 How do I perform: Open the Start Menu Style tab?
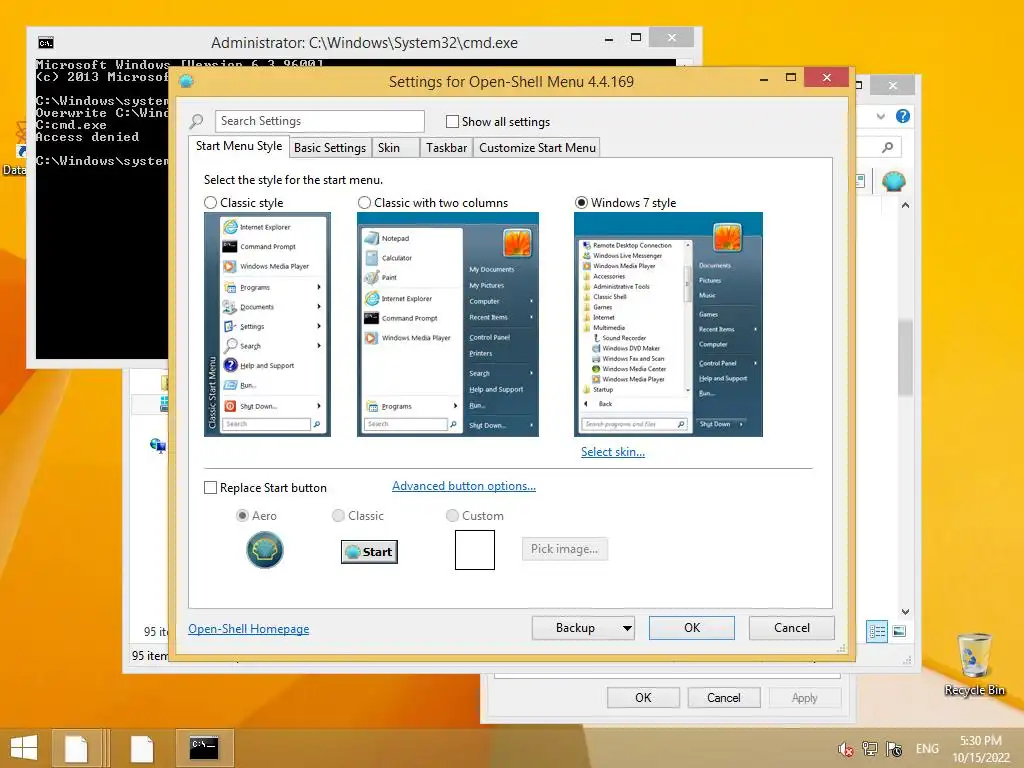pyautogui.click(x=239, y=146)
